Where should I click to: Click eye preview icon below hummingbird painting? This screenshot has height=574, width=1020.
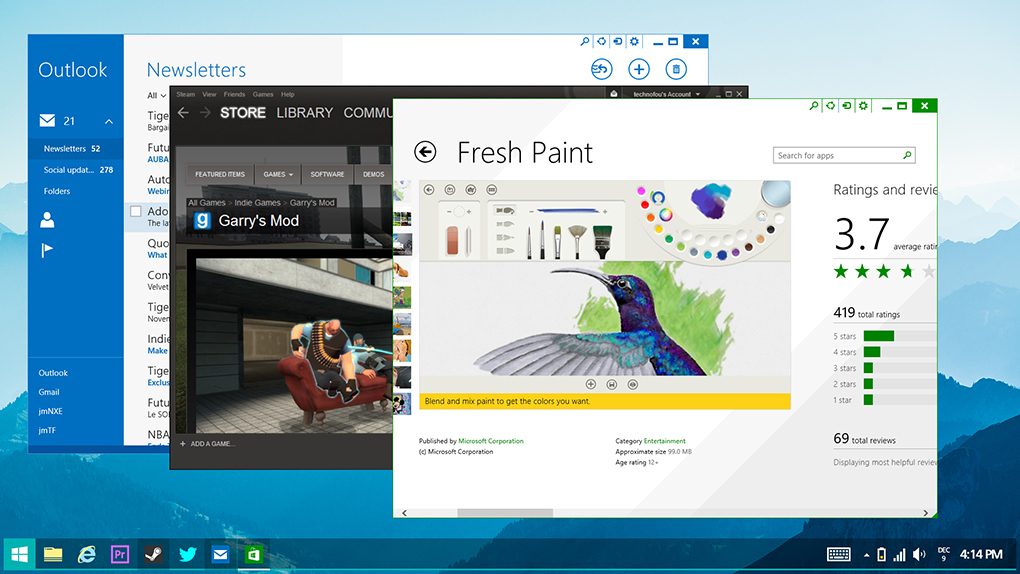(x=632, y=385)
